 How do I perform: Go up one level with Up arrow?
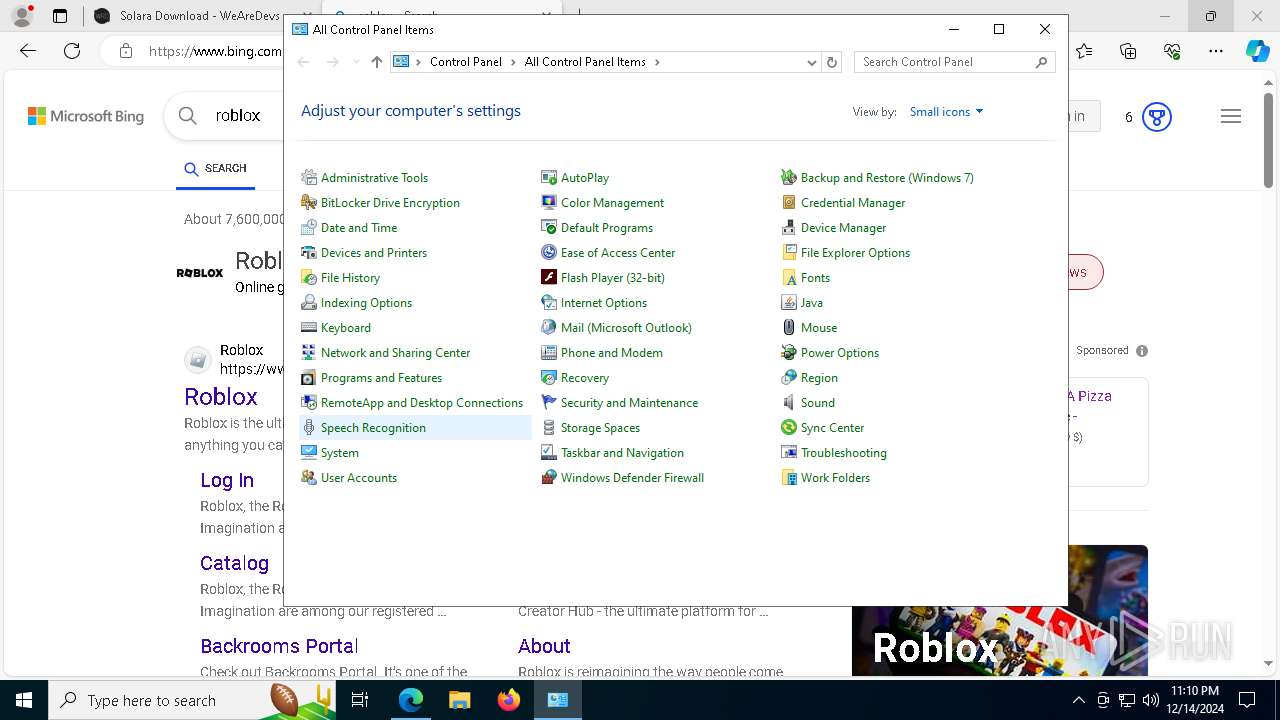[376, 62]
